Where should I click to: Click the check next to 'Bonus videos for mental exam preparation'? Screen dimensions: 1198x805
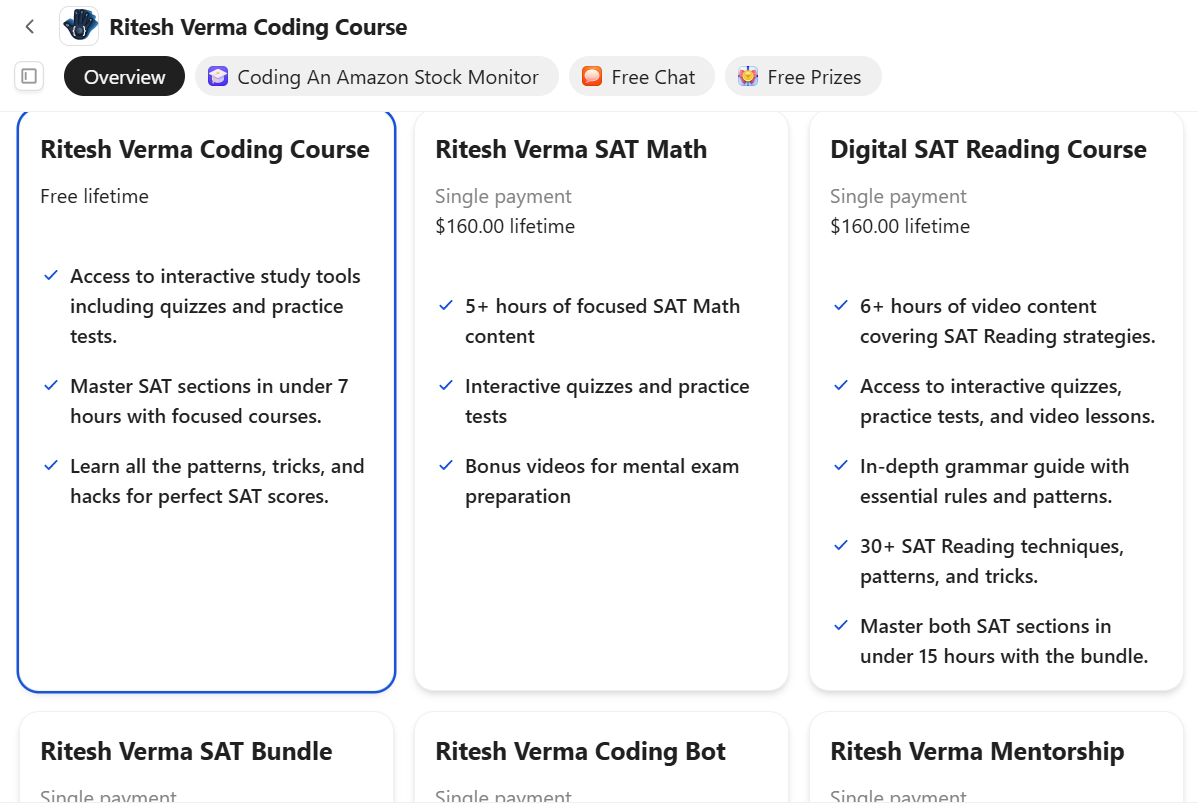point(446,466)
